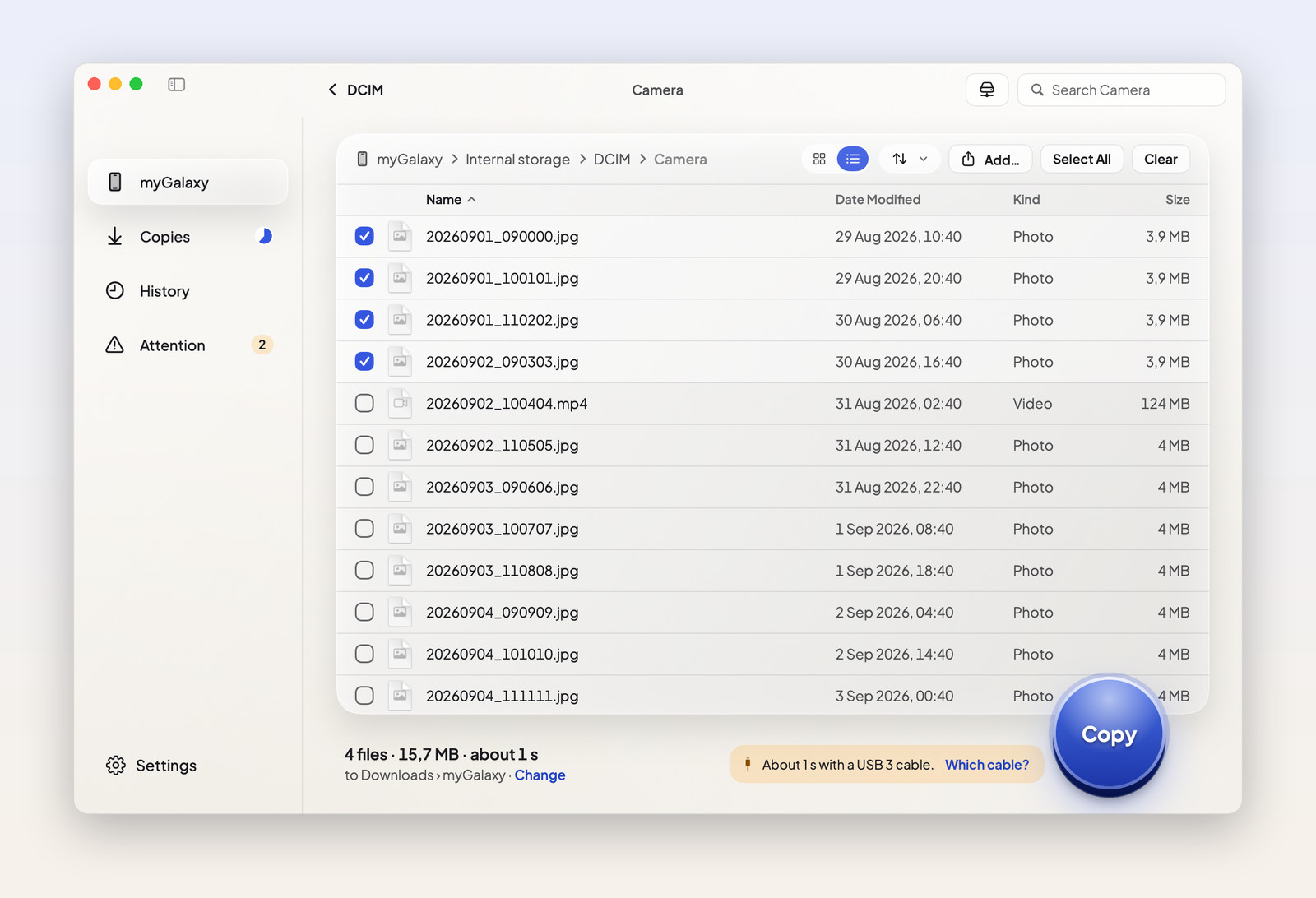The width and height of the screenshot is (1316, 898).
Task: Click the Camera breadcrumb
Action: click(680, 160)
